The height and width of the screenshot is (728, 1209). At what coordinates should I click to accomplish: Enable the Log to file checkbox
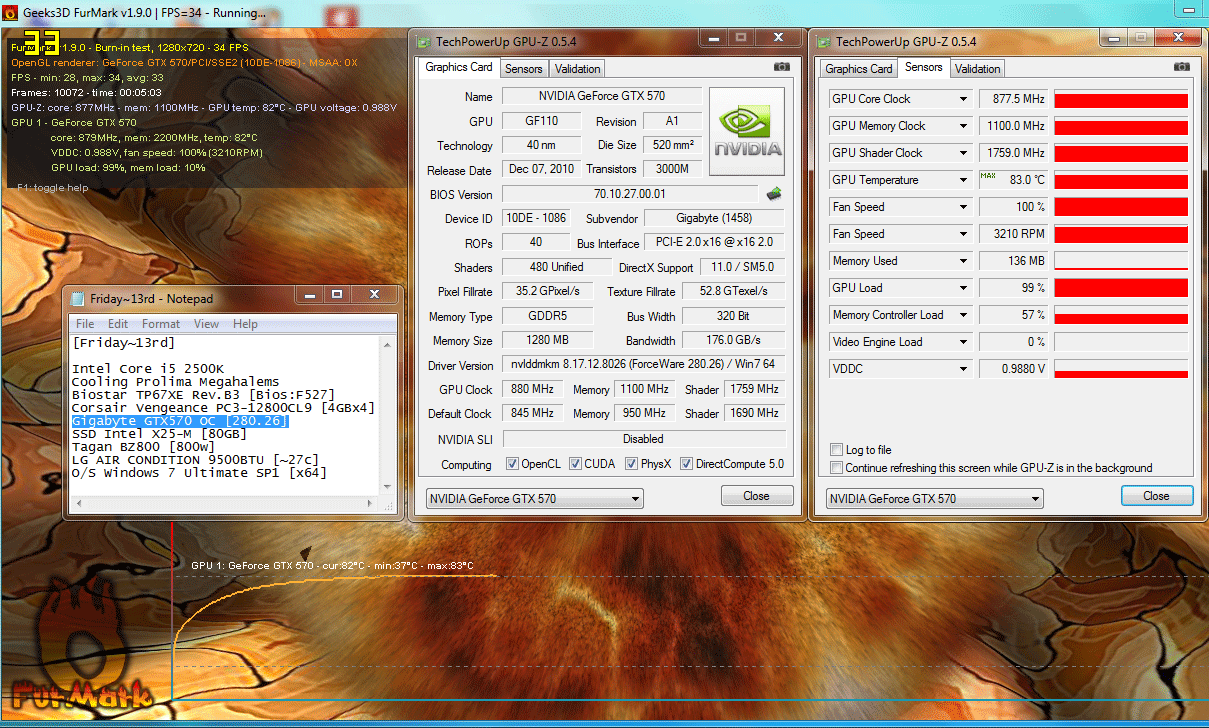(837, 450)
